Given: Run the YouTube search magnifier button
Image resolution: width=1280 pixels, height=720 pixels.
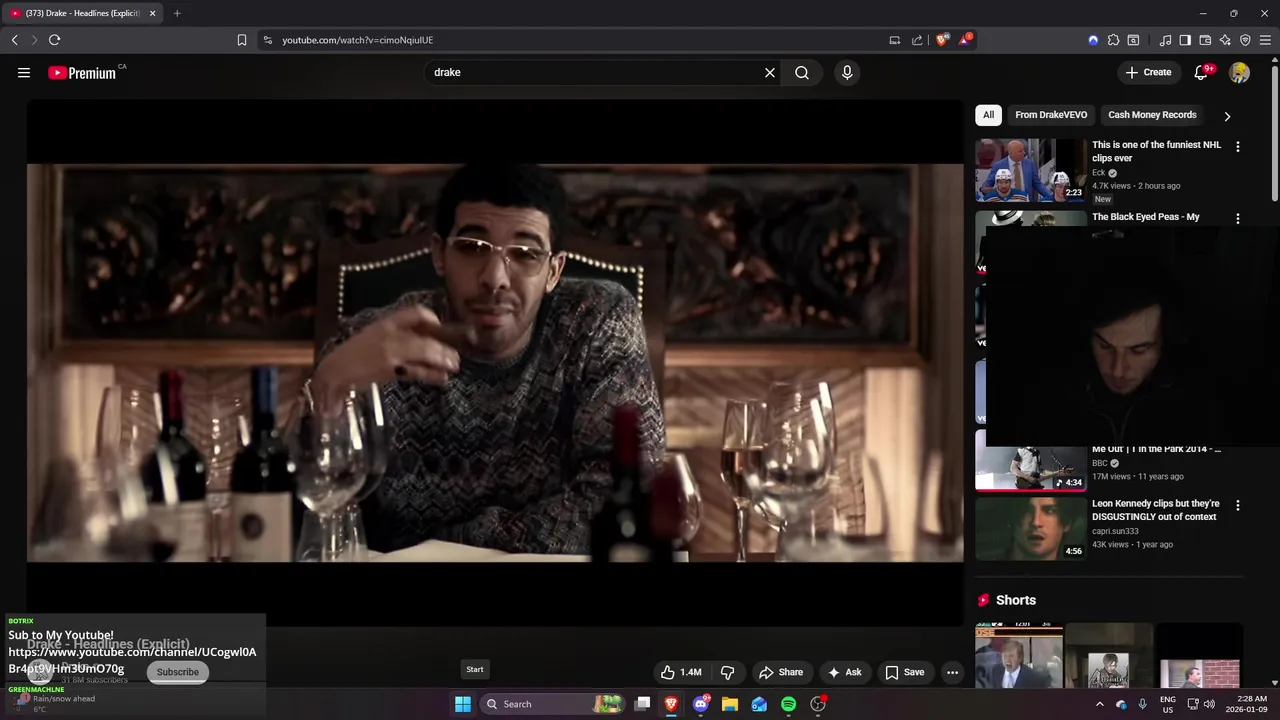Looking at the screenshot, I should pyautogui.click(x=802, y=72).
